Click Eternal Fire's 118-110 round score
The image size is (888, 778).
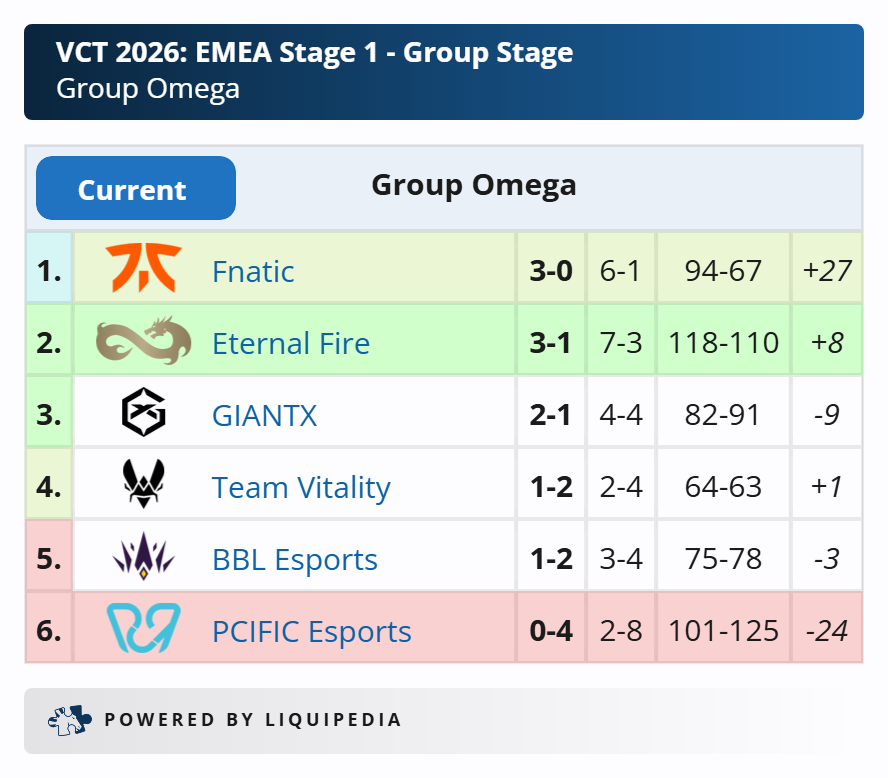[x=724, y=343]
